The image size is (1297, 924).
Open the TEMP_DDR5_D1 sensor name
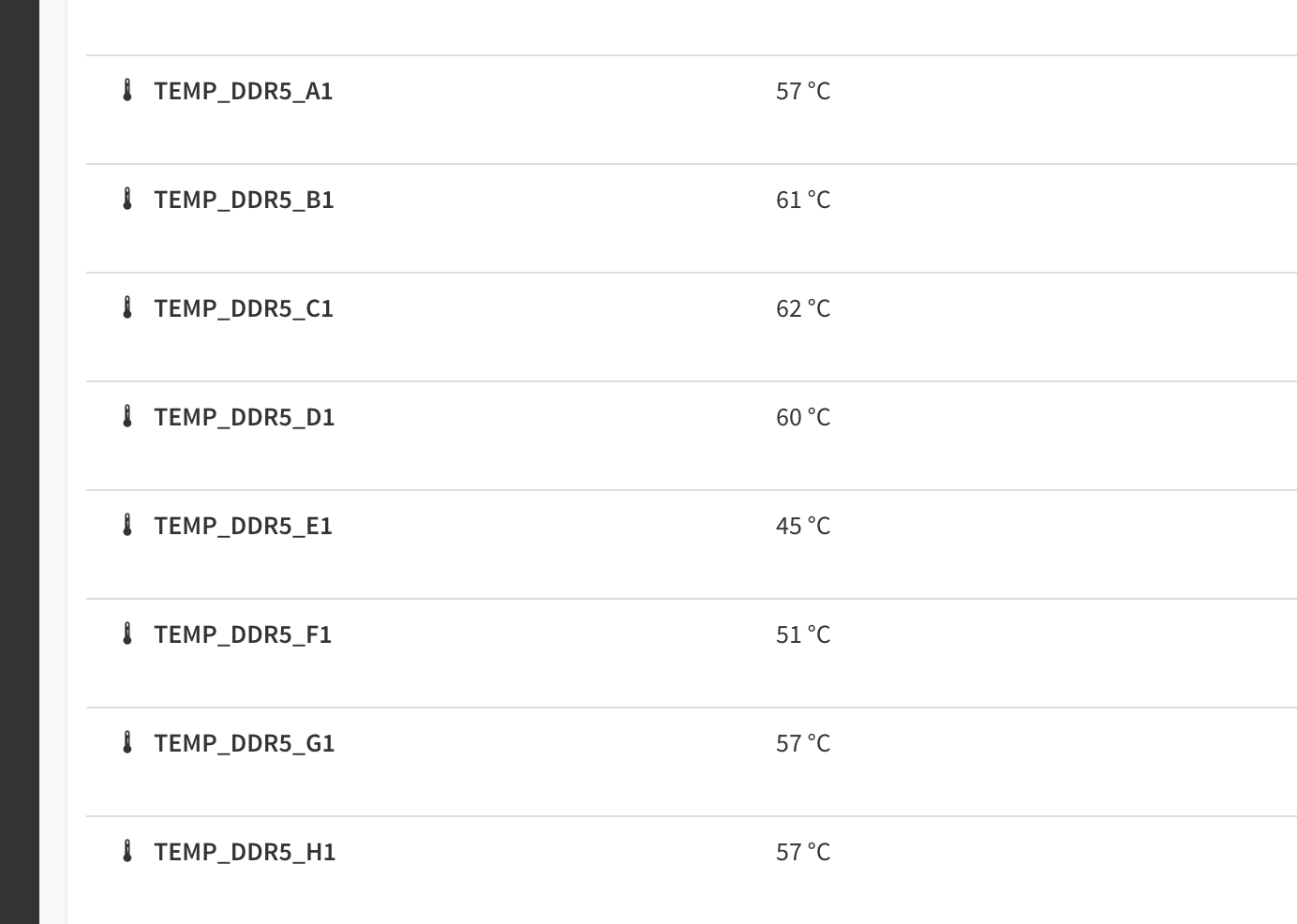point(244,417)
